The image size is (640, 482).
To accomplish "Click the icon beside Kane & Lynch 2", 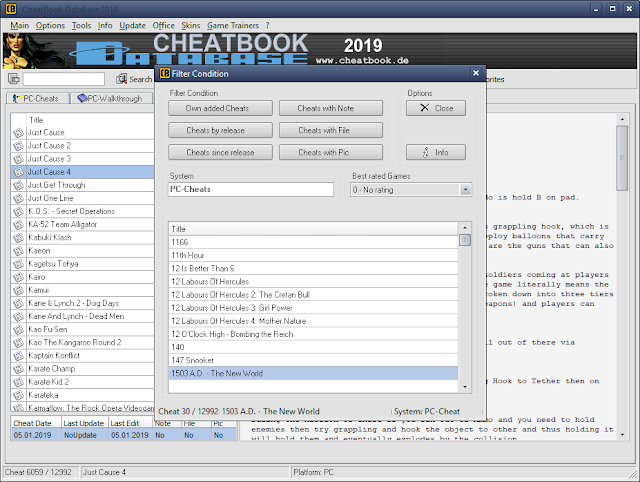I will [x=18, y=303].
